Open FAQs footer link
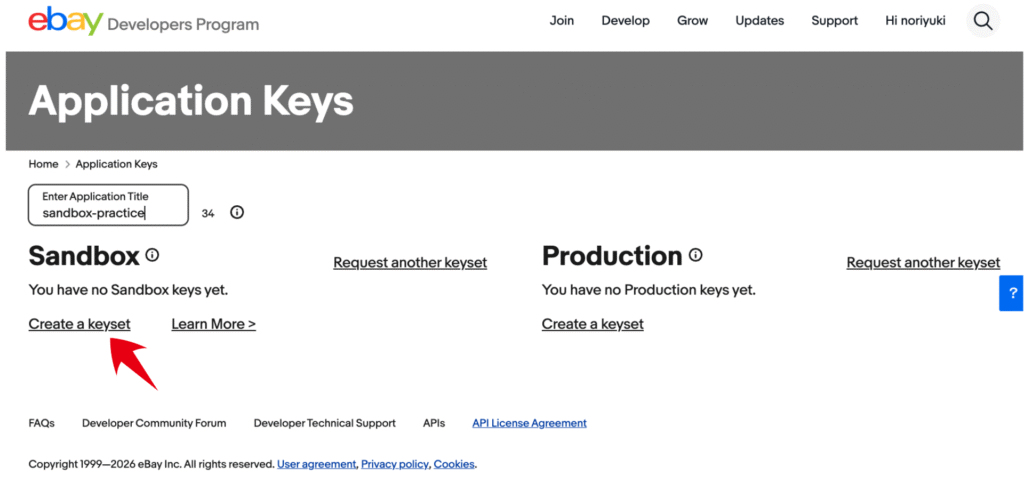Image resolution: width=1024 pixels, height=499 pixels. pos(42,423)
